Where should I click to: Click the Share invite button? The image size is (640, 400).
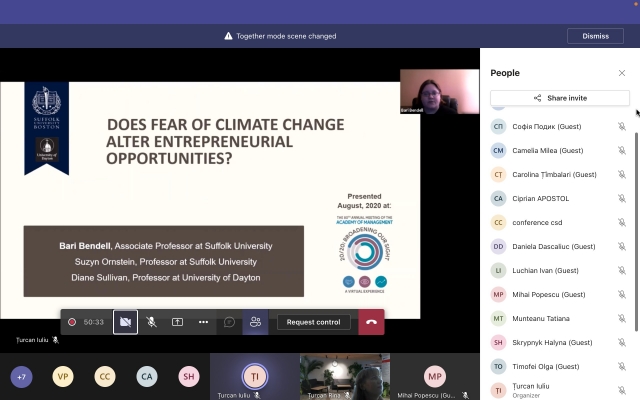560,98
